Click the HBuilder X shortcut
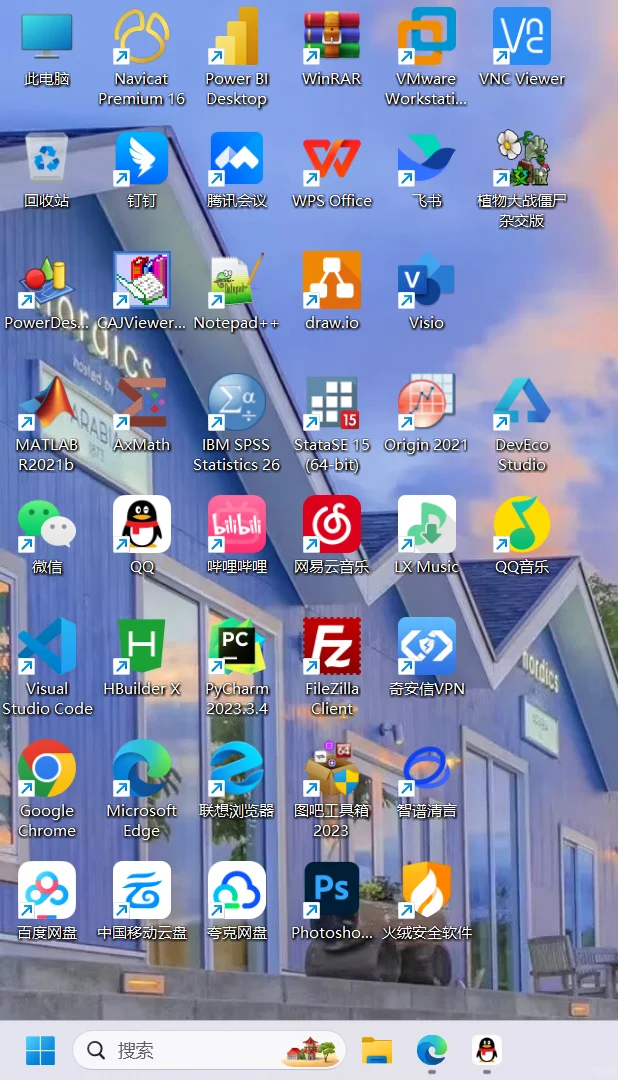This screenshot has height=1080, width=618. [x=142, y=646]
